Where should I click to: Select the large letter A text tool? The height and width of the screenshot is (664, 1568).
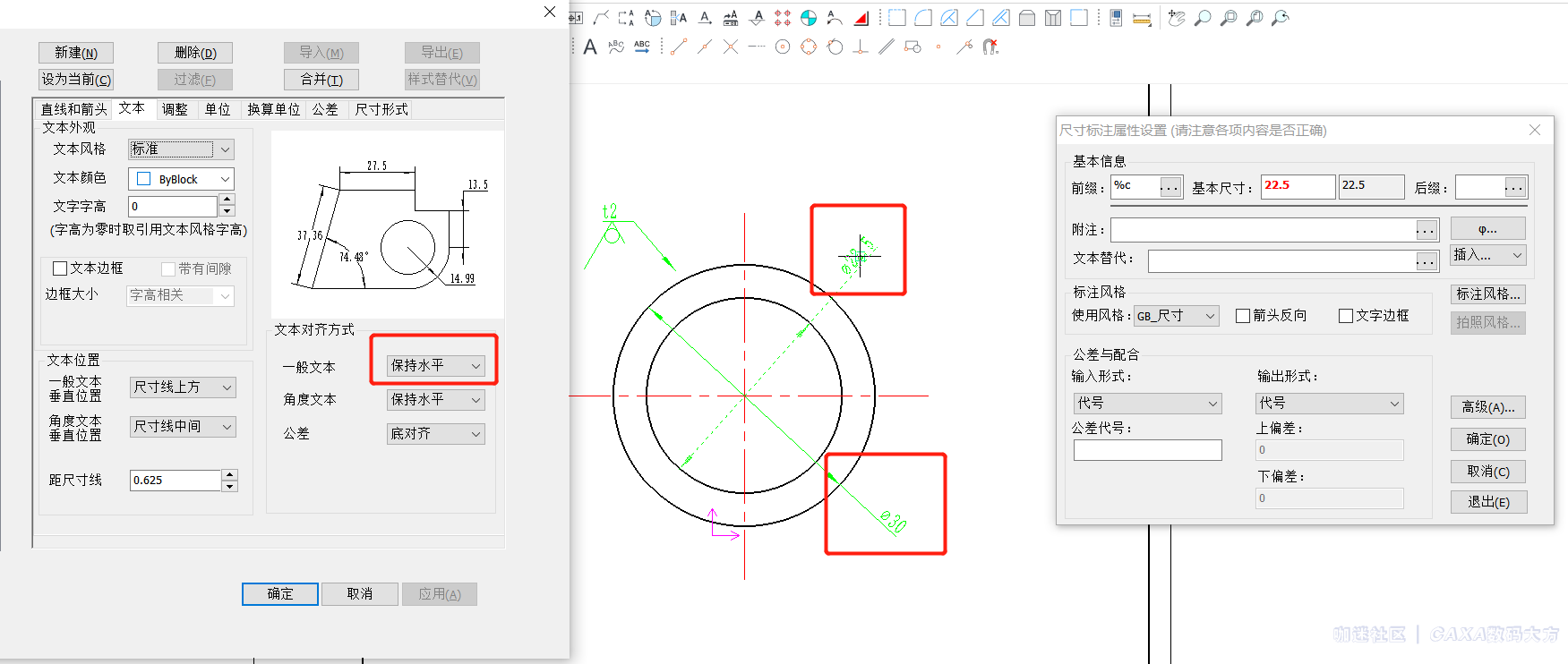[590, 47]
